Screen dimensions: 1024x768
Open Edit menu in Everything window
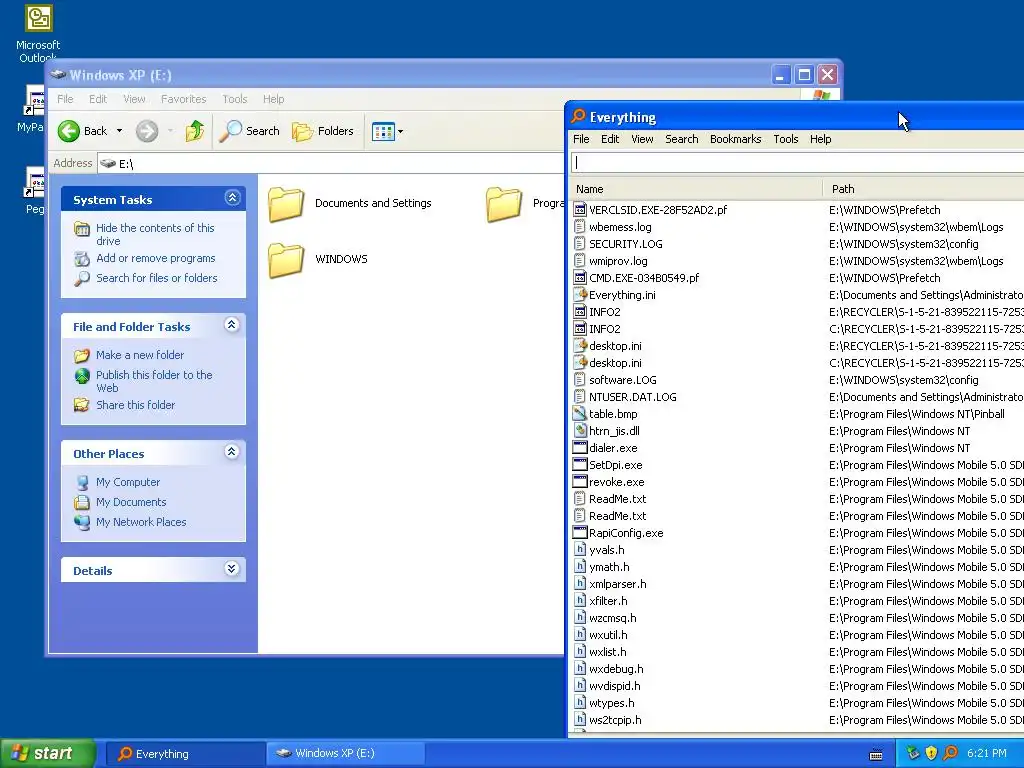(x=610, y=138)
